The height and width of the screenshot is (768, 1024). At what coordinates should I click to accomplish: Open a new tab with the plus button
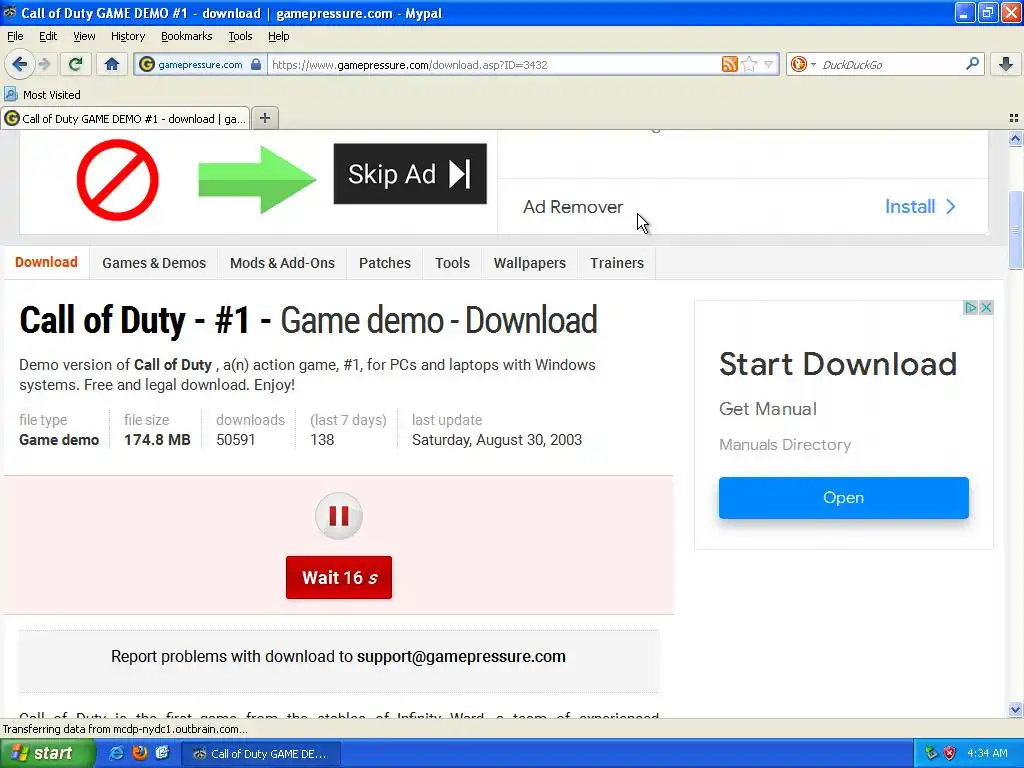[264, 118]
